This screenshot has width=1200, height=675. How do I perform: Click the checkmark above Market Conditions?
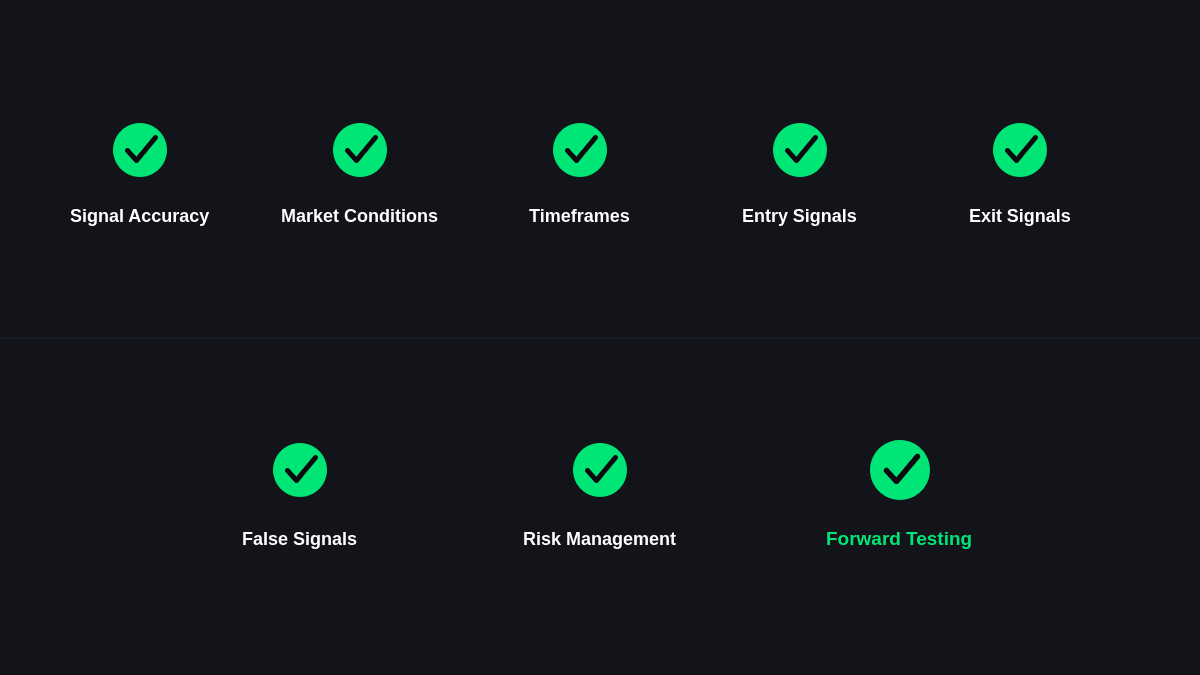(360, 150)
